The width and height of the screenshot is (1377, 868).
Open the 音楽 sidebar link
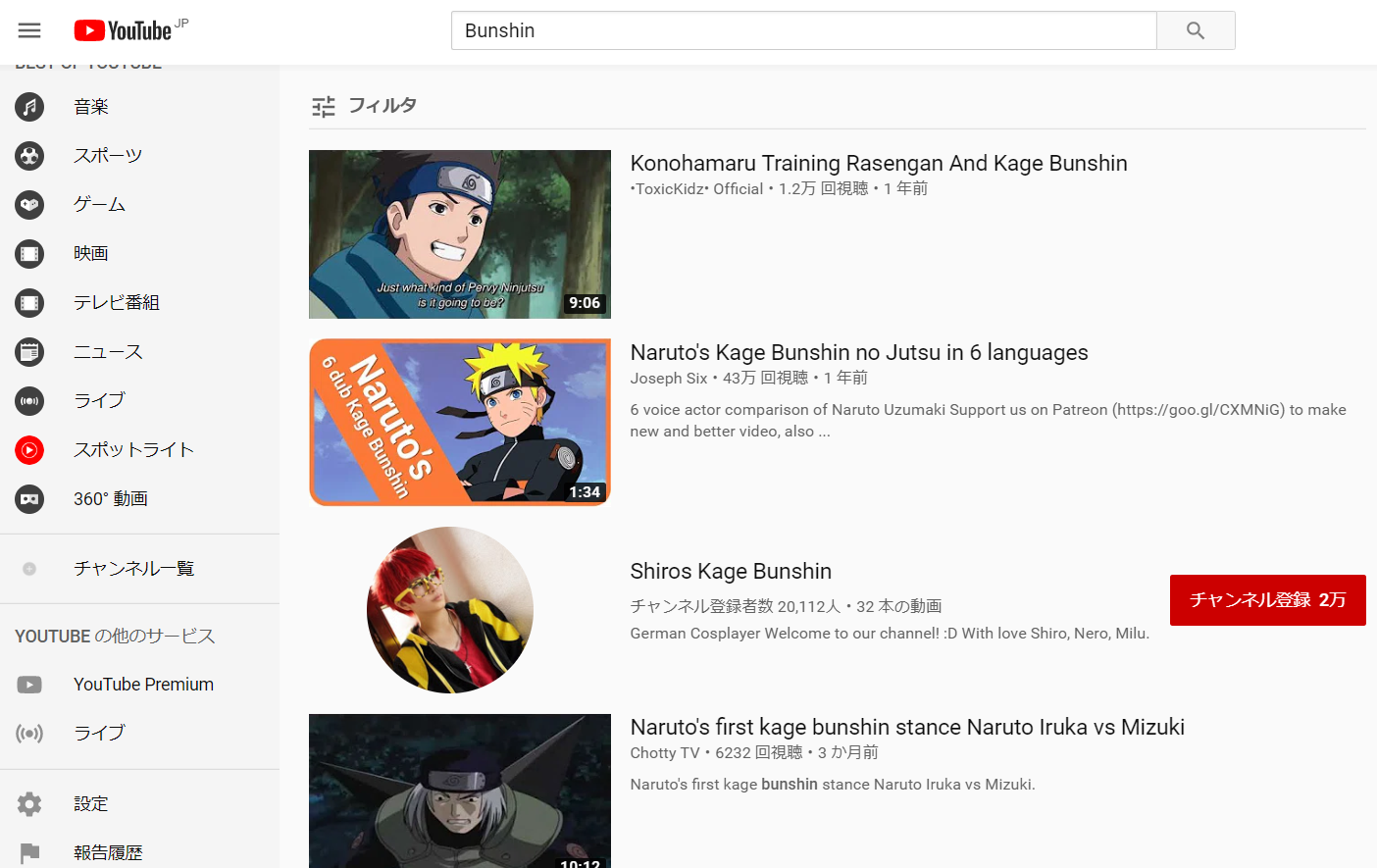pyautogui.click(x=91, y=107)
